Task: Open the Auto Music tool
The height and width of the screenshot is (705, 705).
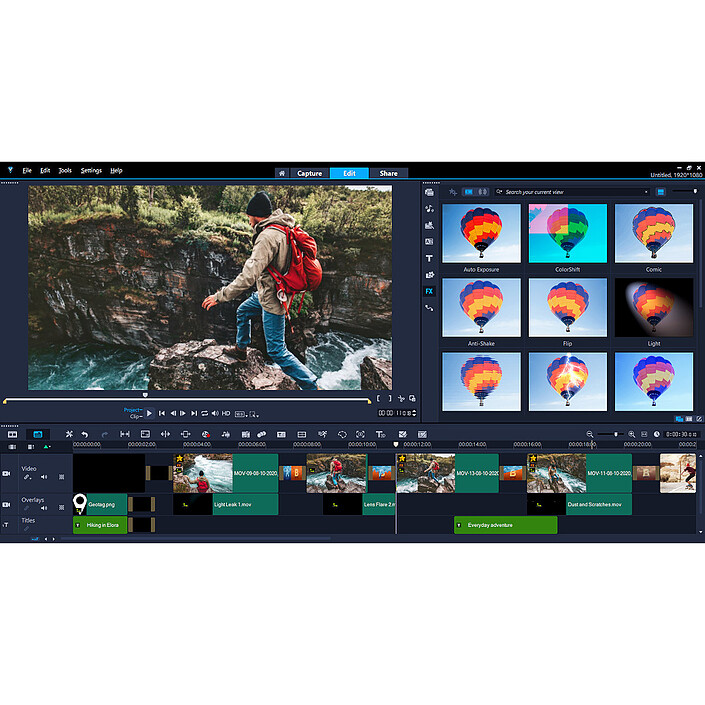Action: [225, 434]
